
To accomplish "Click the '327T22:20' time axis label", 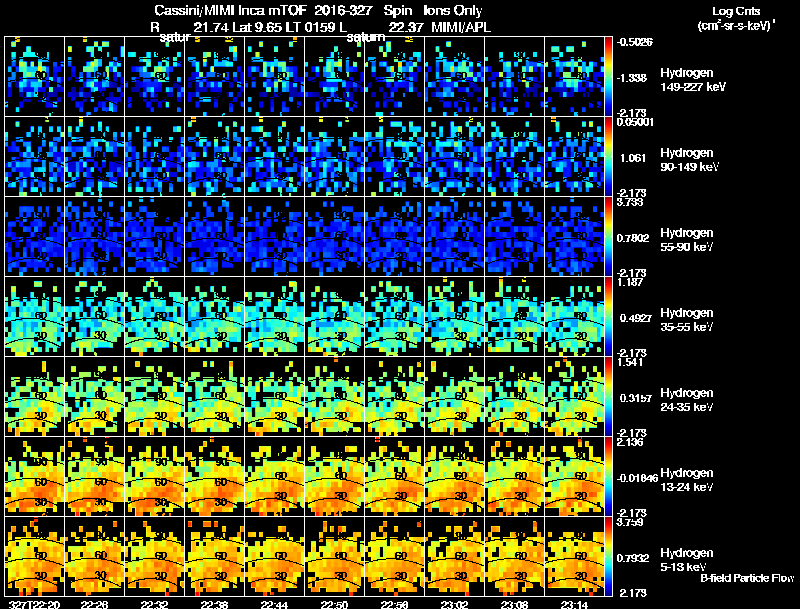I will tap(35, 605).
